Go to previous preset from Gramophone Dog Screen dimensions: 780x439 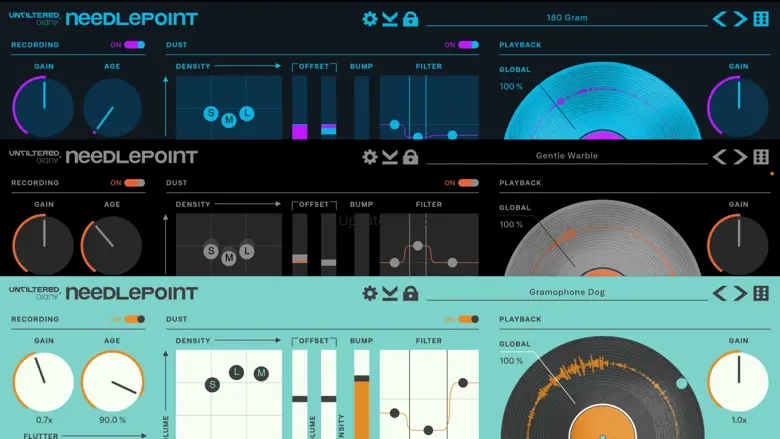[719, 293]
